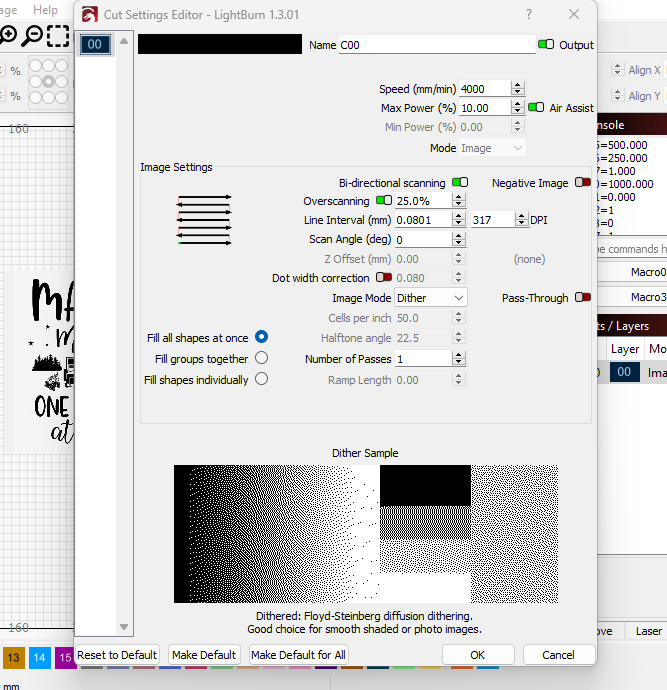Click the Name field containing C00
This screenshot has height=690, width=667.
pos(437,45)
